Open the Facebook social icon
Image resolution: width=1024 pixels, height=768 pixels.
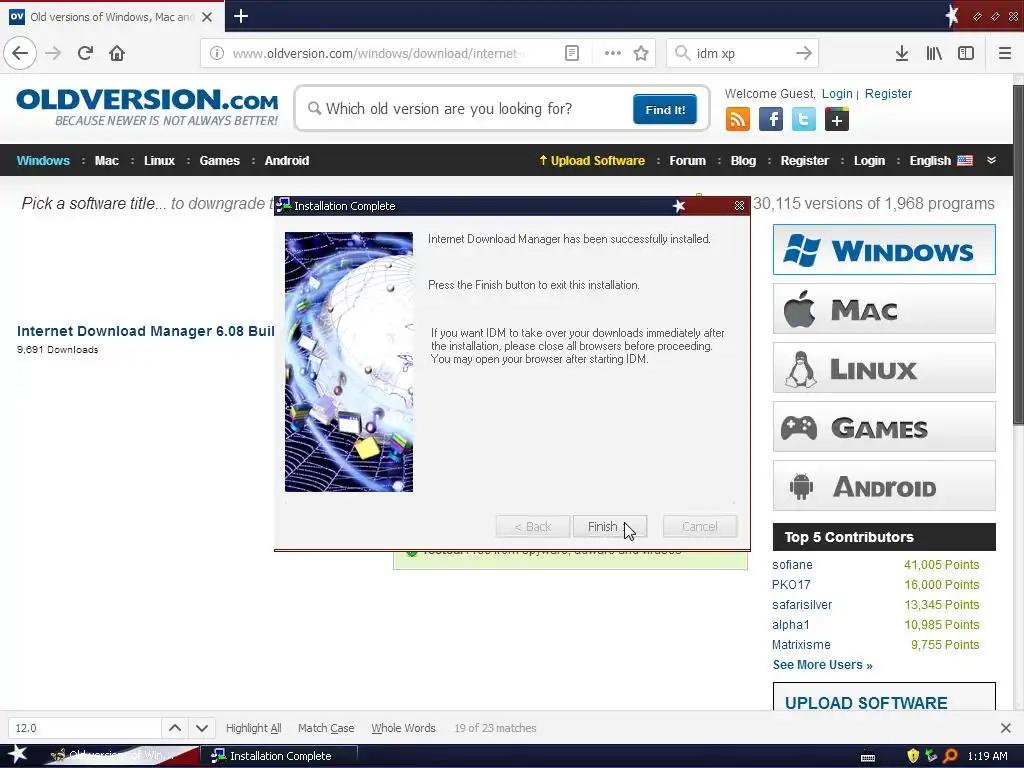click(771, 119)
